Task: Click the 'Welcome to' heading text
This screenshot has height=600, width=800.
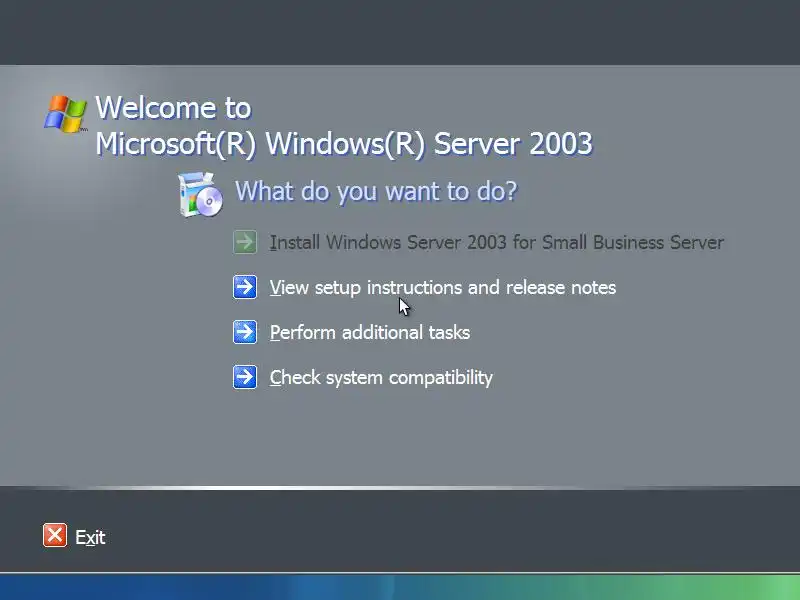Action: coord(173,108)
